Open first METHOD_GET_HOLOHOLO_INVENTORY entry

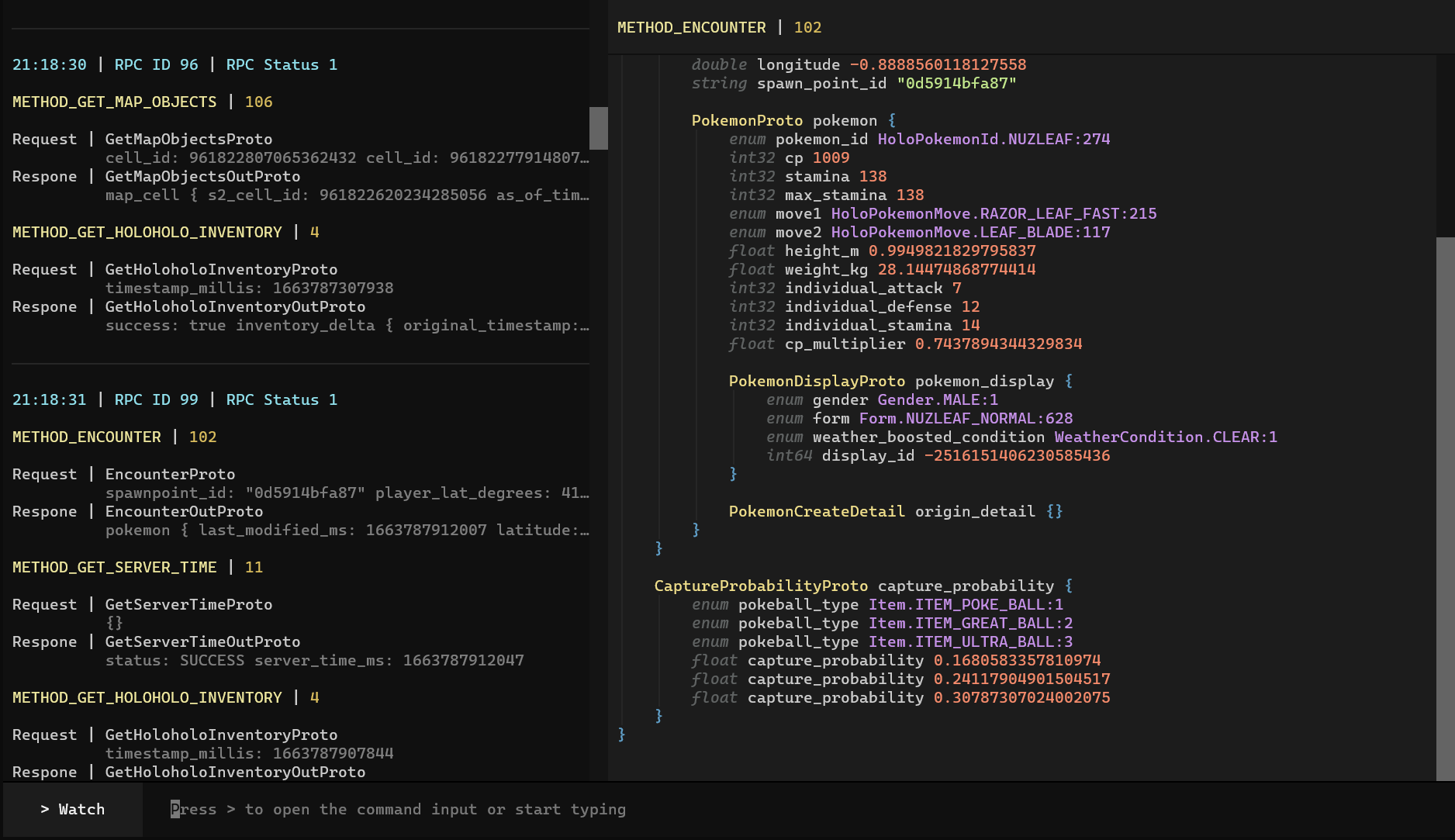(166, 232)
